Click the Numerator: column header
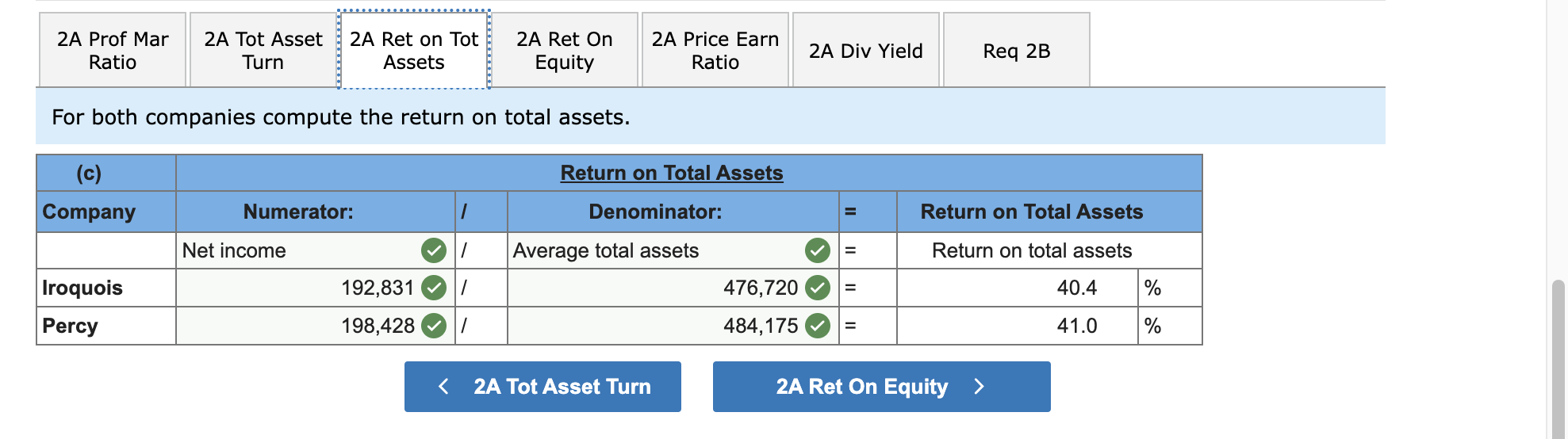 (298, 212)
